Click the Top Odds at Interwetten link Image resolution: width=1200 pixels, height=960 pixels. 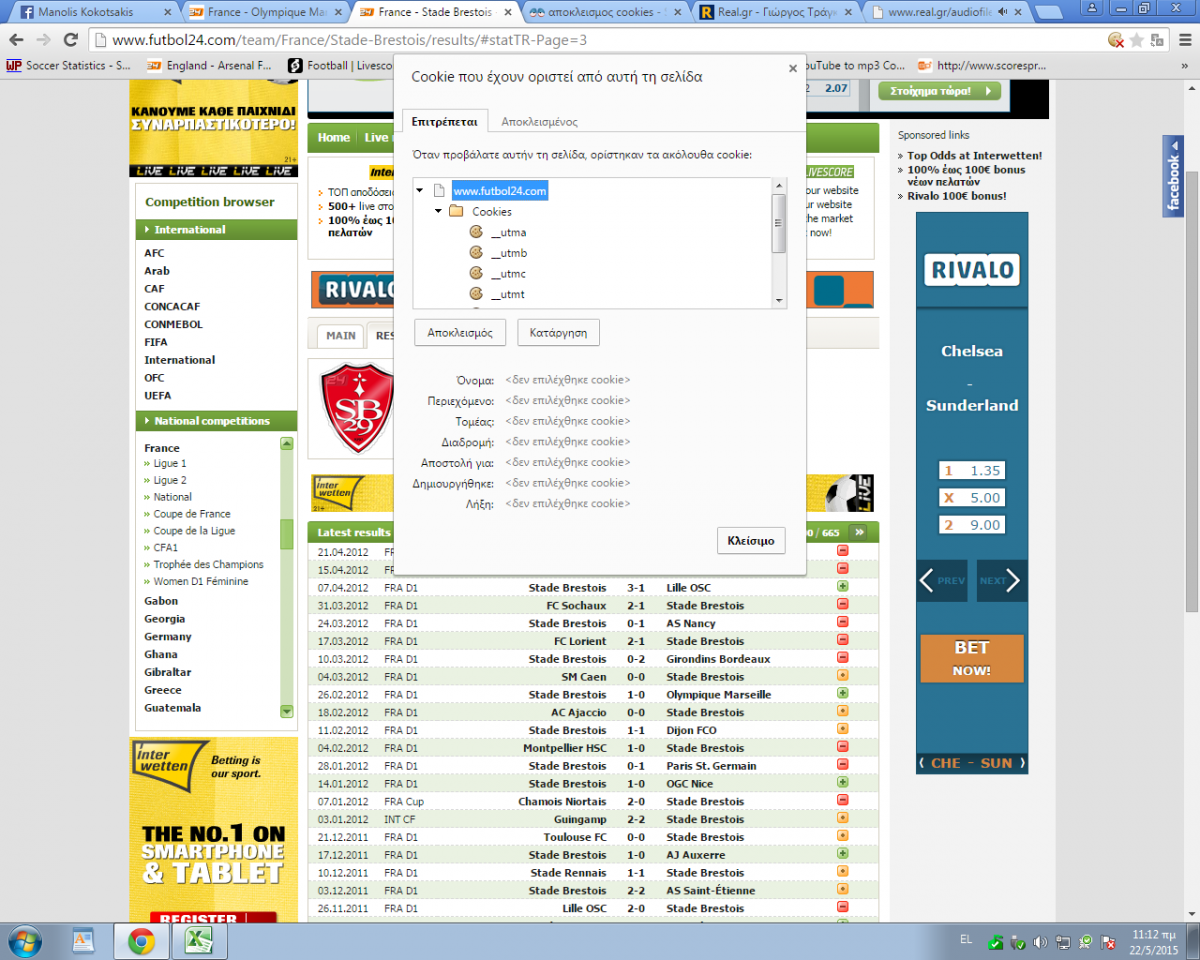click(975, 156)
